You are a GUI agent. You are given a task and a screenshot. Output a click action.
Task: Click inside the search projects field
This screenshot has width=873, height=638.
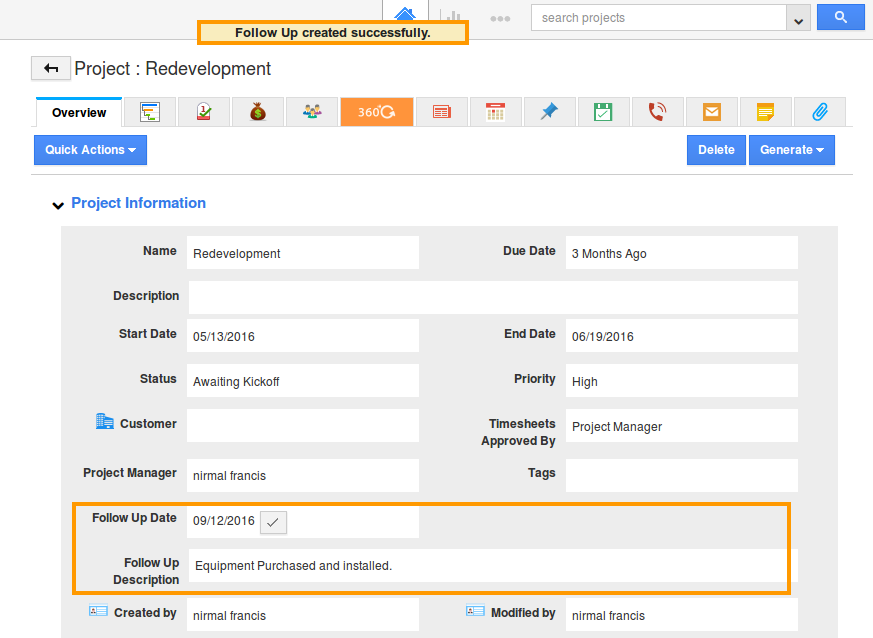click(x=650, y=17)
